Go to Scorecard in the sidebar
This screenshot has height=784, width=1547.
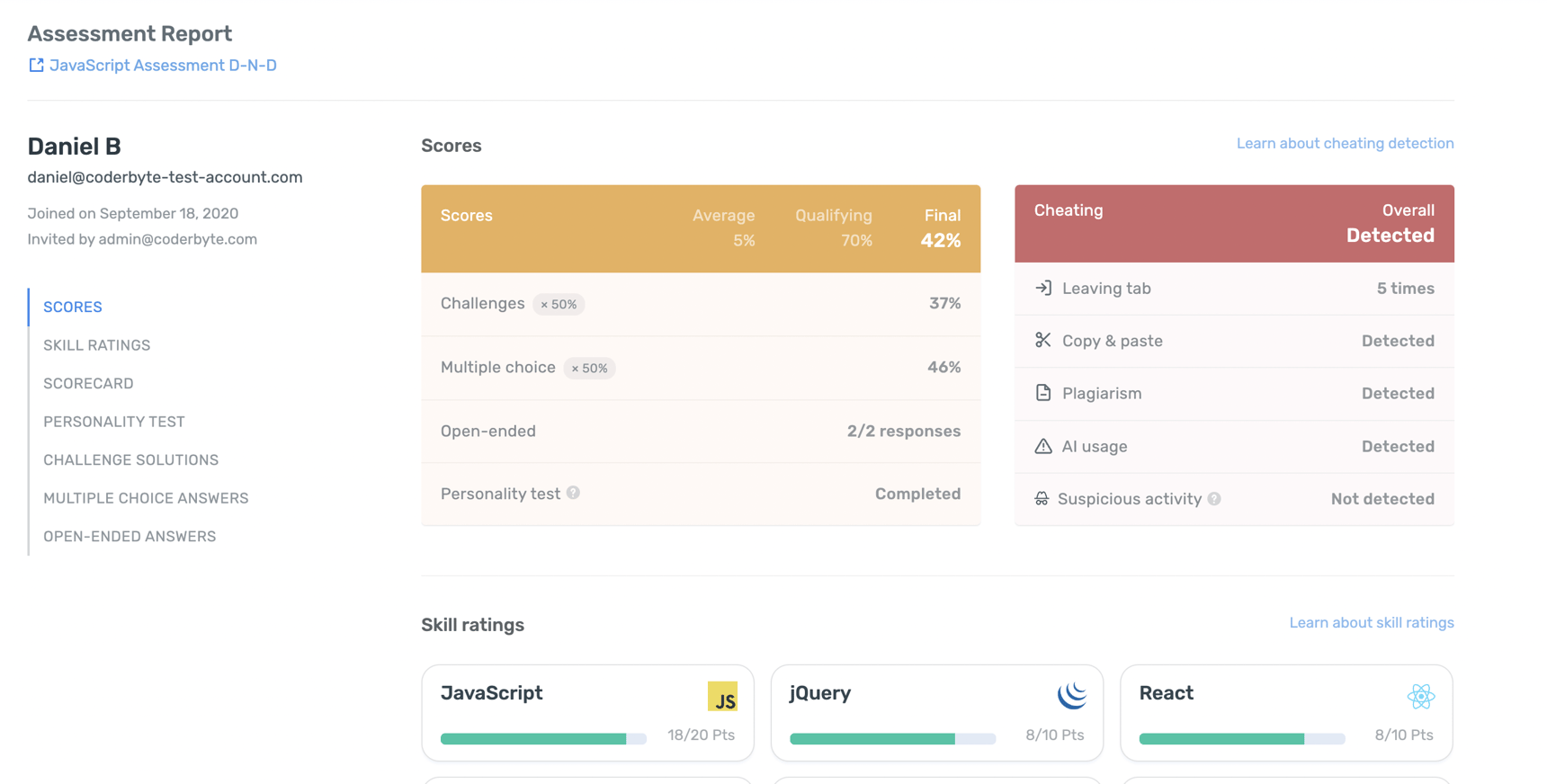(88, 383)
